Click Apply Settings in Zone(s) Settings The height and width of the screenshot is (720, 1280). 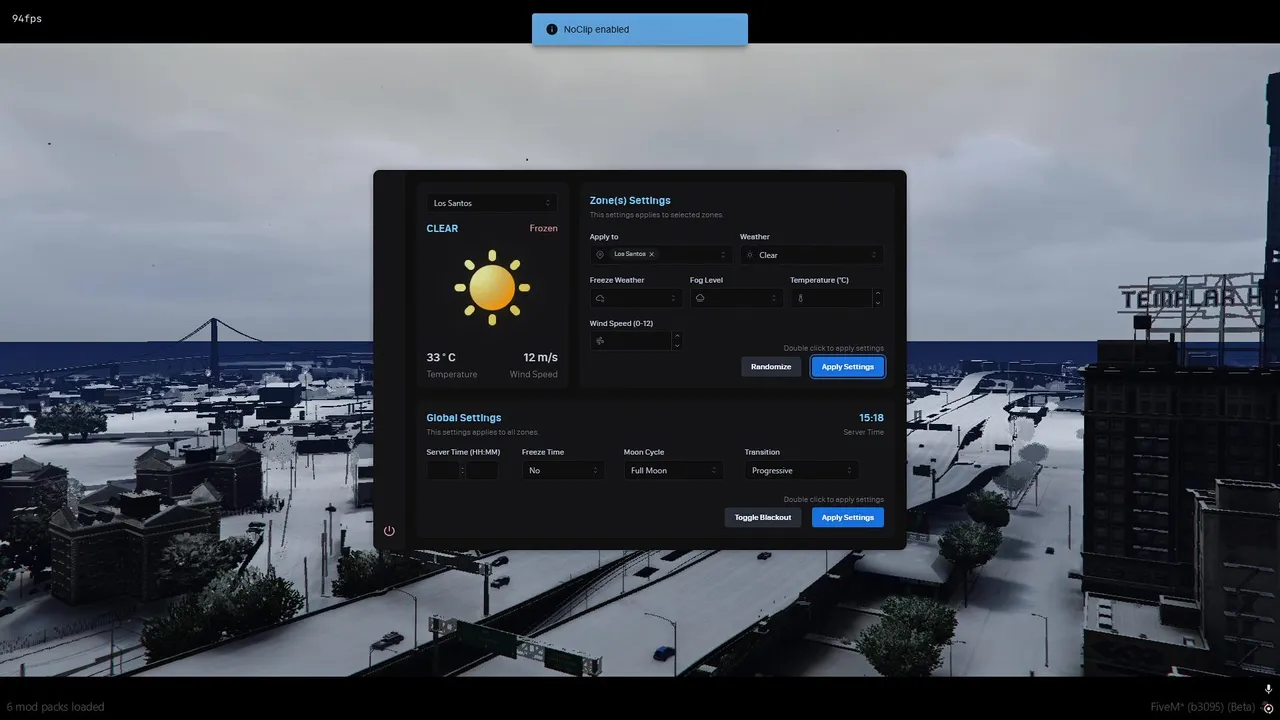848,367
